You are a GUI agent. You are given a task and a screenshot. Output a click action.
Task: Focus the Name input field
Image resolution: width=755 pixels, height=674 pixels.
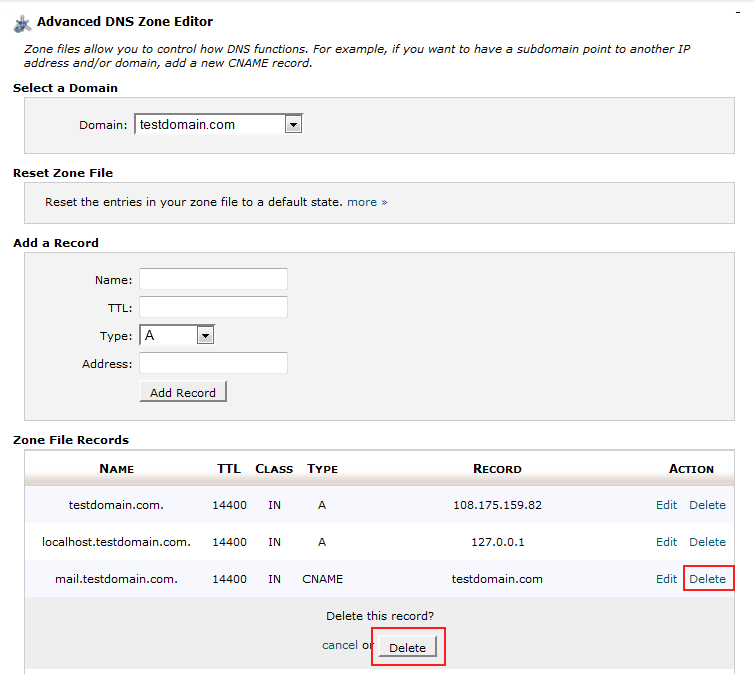coord(213,279)
